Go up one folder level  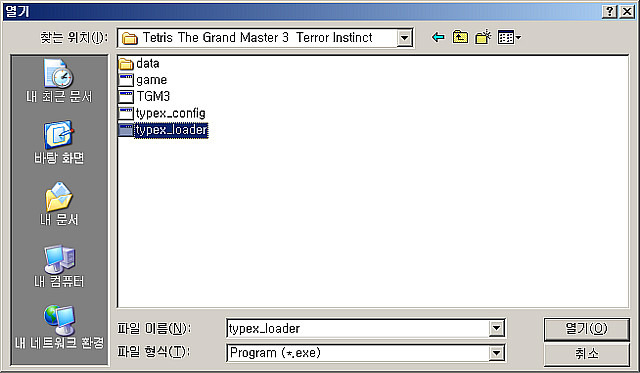coord(460,38)
